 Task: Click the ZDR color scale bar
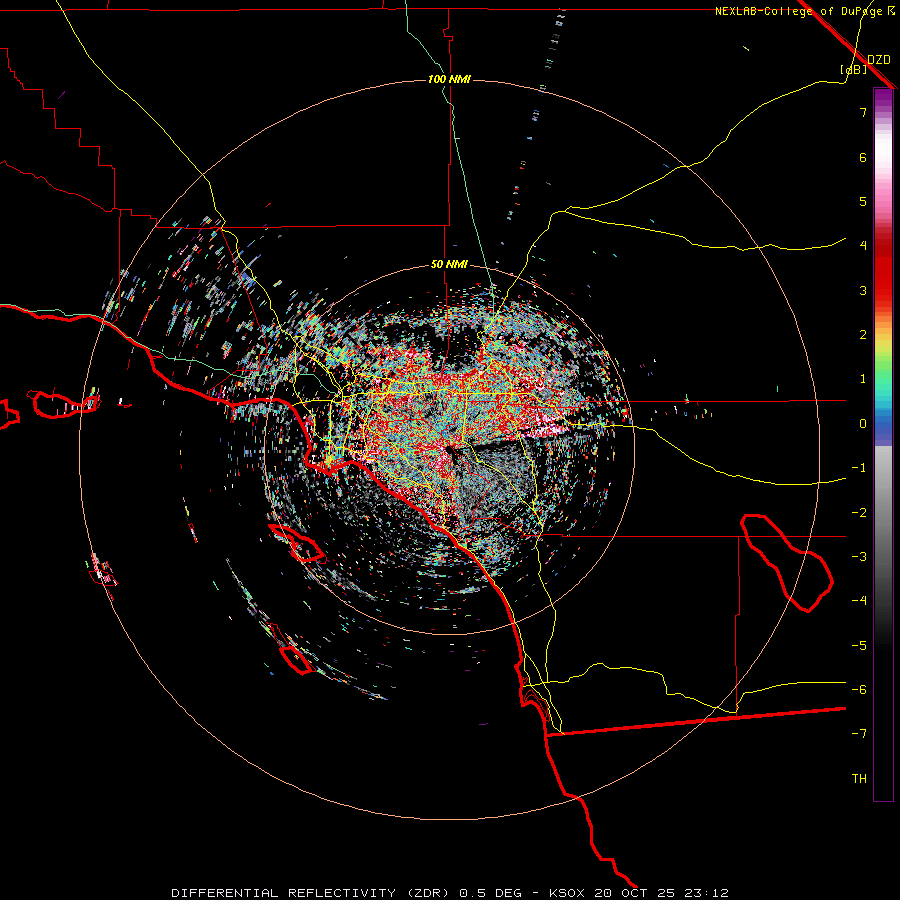click(x=883, y=444)
